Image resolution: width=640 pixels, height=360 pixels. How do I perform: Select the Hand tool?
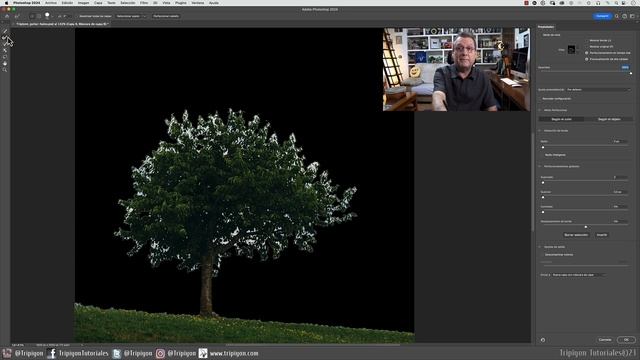(x=5, y=63)
